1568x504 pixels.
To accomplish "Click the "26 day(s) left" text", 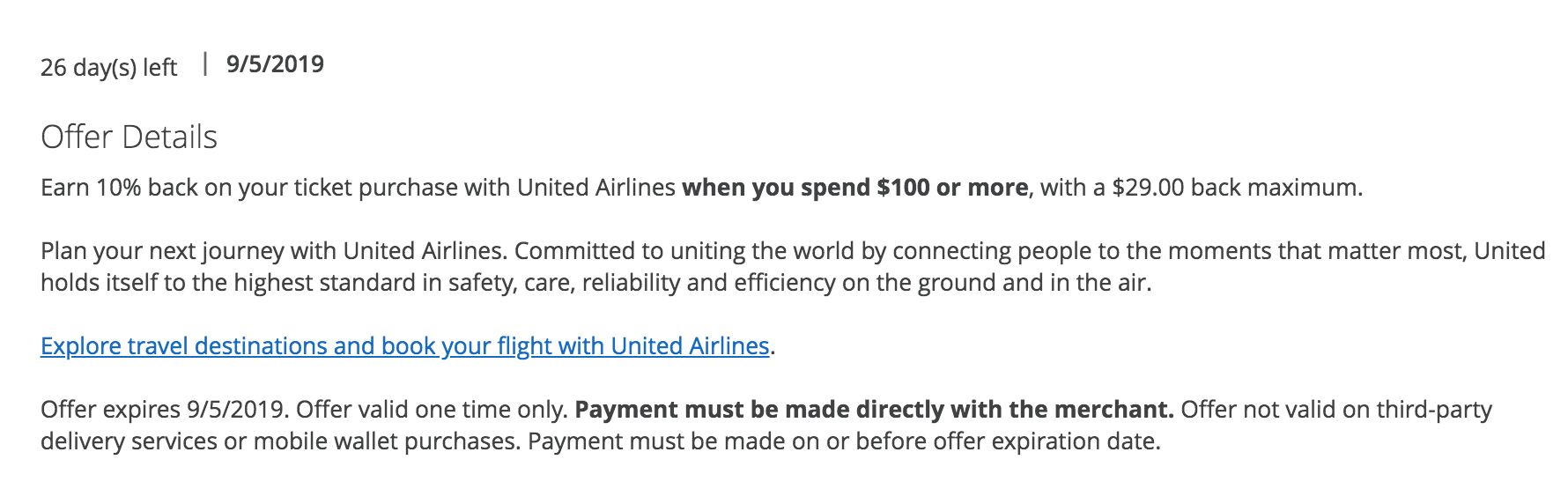I will point(108,67).
